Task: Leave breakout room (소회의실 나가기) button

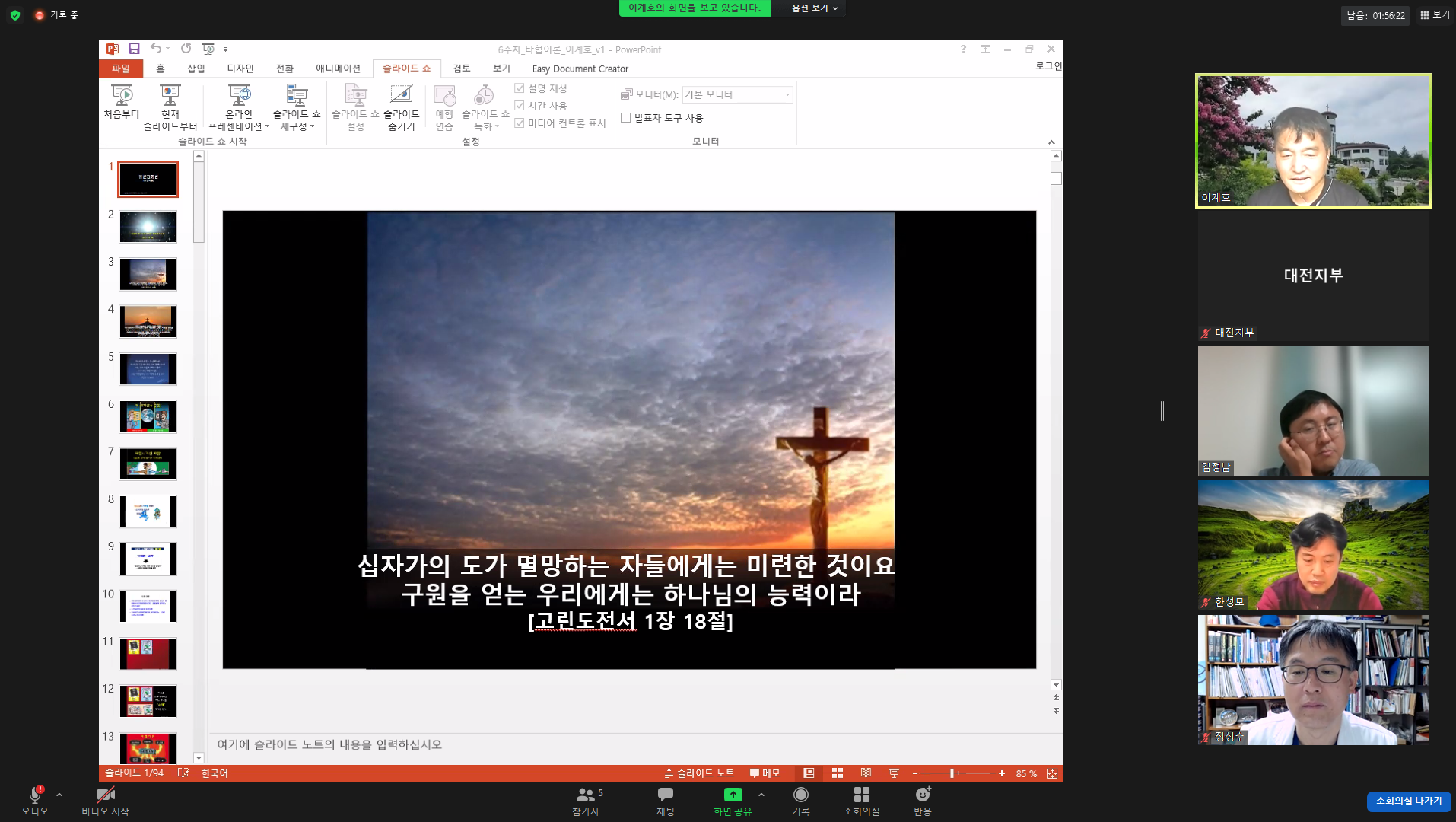Action: (1408, 801)
